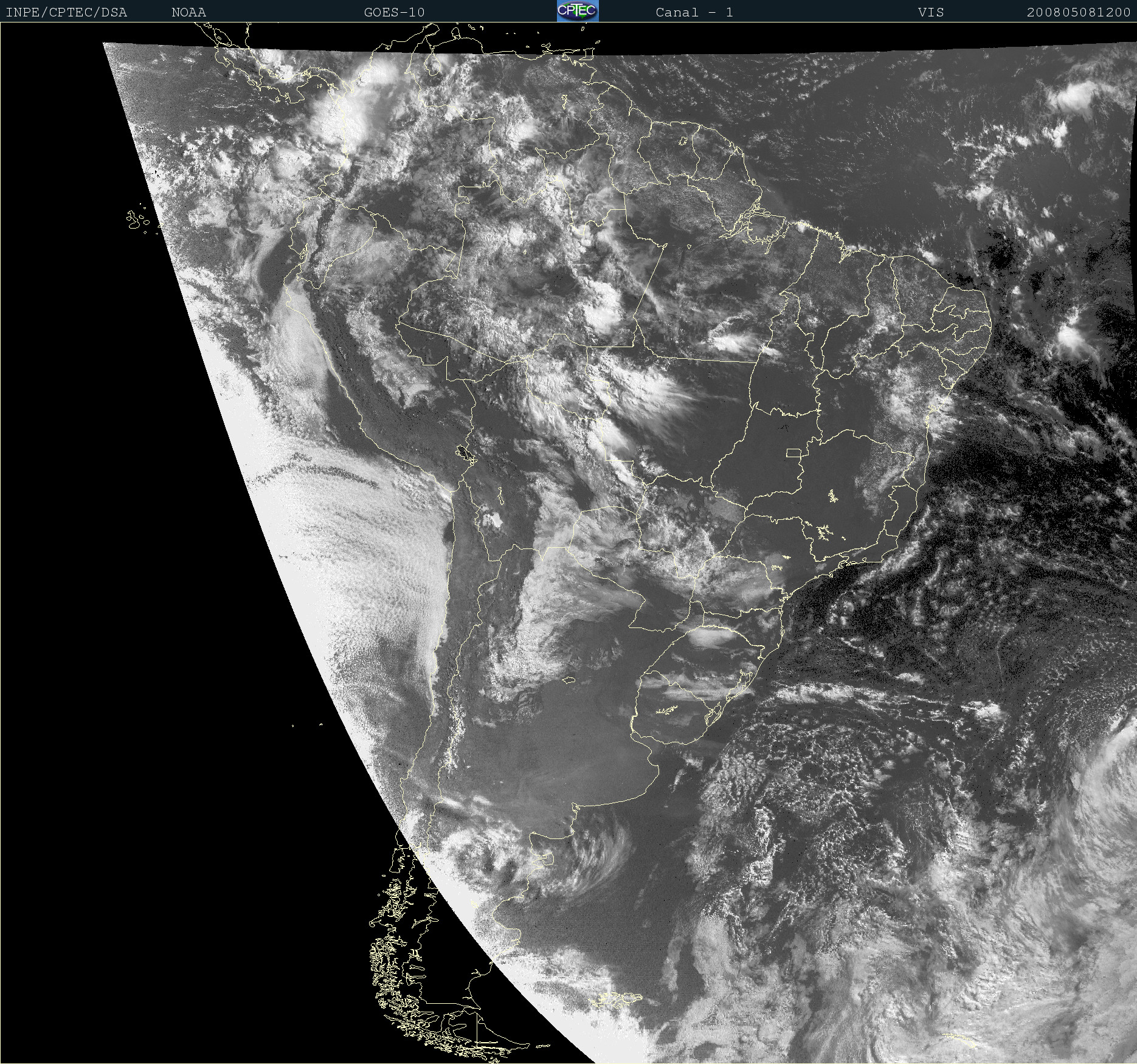Click the NOAA label in the header
Viewport: 1137px width, 1064px height.
[188, 12]
